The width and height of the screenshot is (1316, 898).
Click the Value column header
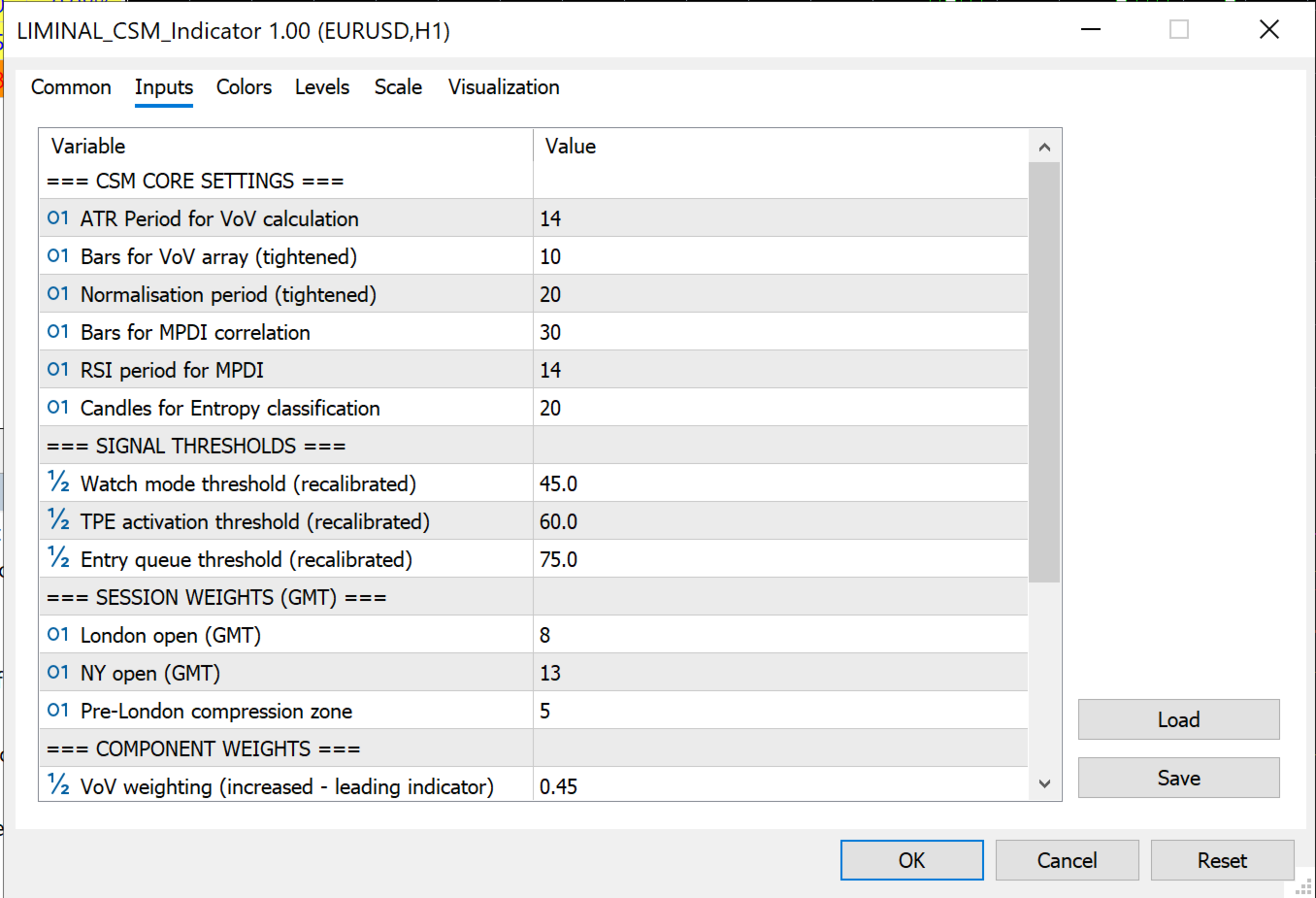[x=780, y=146]
